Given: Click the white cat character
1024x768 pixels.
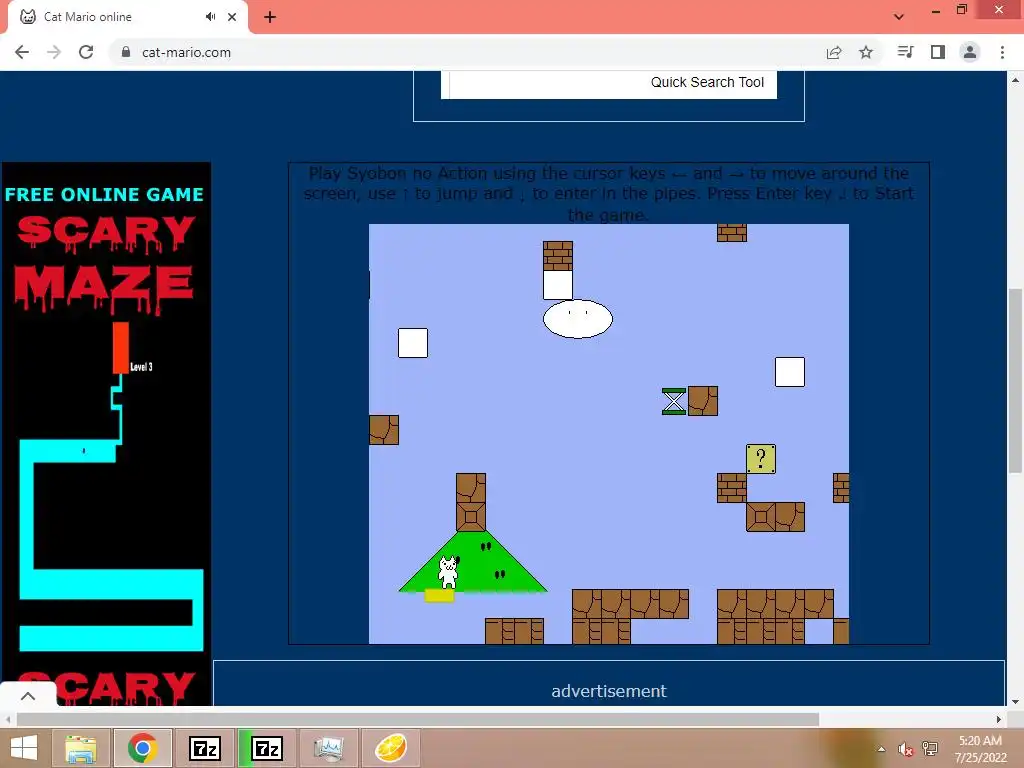Looking at the screenshot, I should [x=448, y=572].
